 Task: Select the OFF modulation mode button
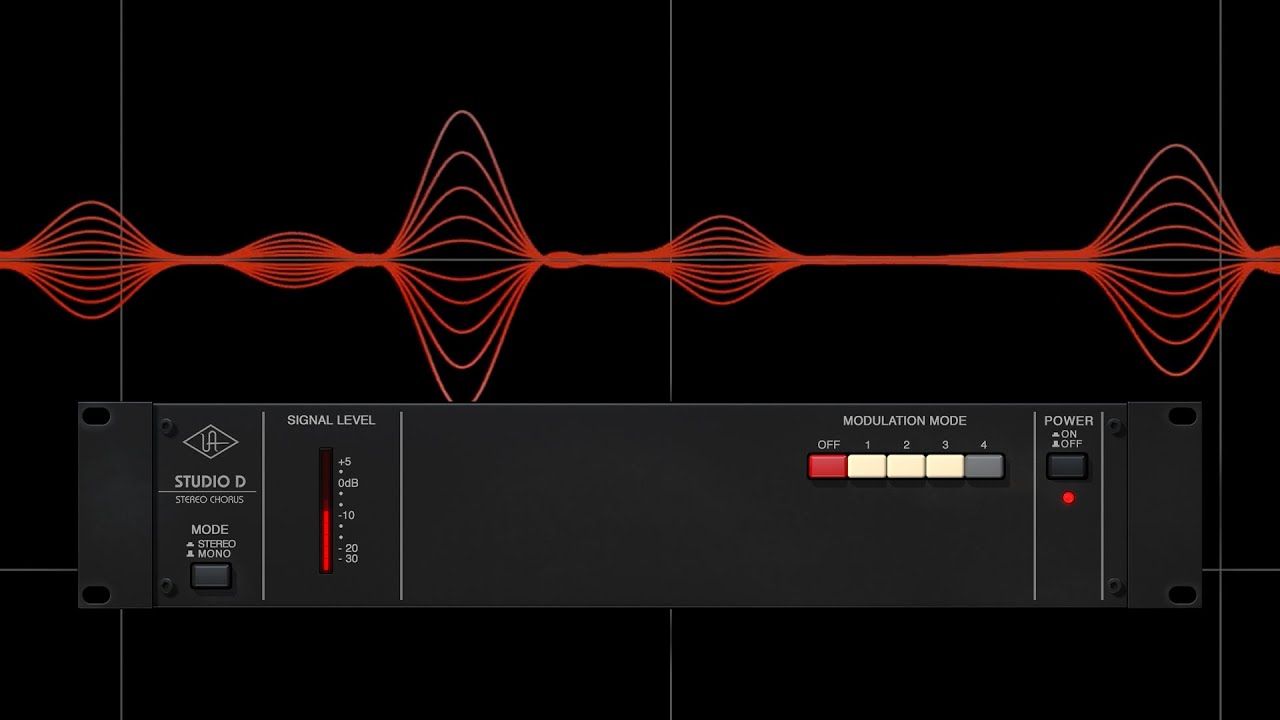coord(828,466)
